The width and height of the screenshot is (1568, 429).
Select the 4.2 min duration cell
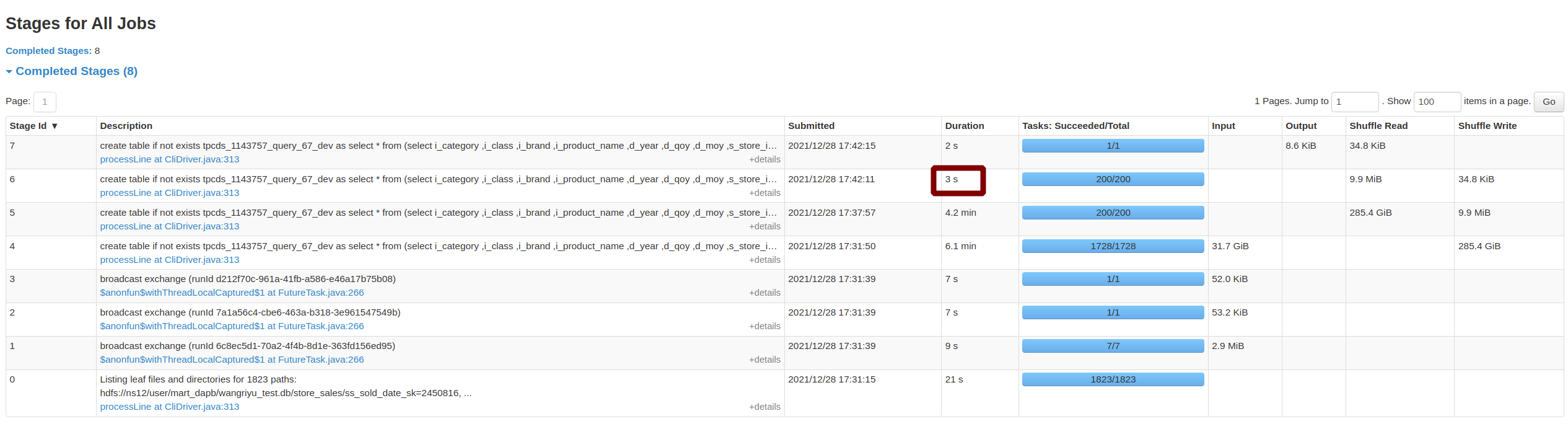click(960, 213)
